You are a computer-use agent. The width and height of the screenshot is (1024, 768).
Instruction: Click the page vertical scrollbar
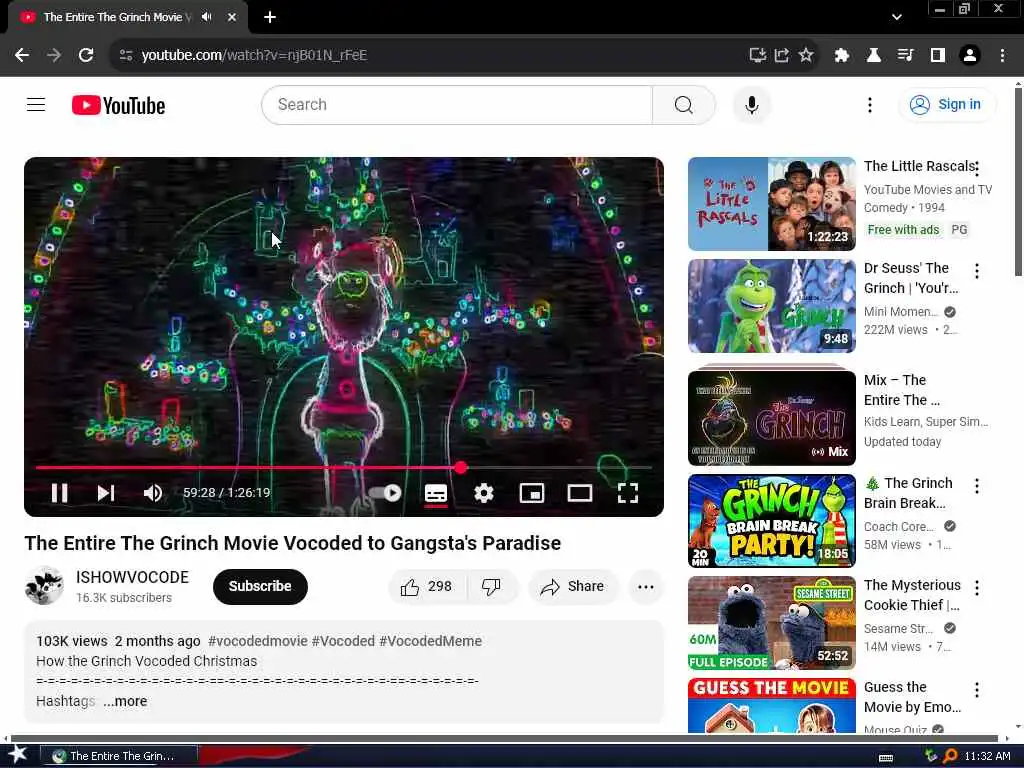[1019, 183]
